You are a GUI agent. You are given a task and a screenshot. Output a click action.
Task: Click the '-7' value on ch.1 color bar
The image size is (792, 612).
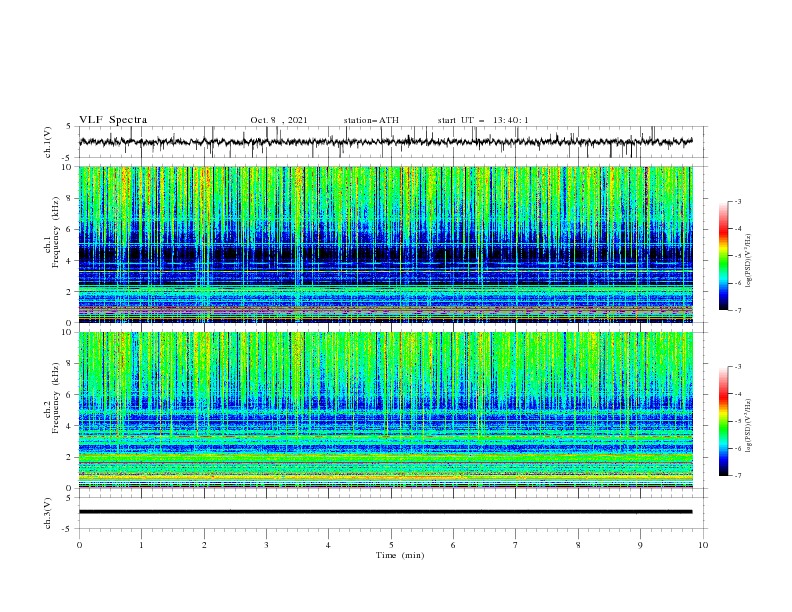pyautogui.click(x=738, y=310)
